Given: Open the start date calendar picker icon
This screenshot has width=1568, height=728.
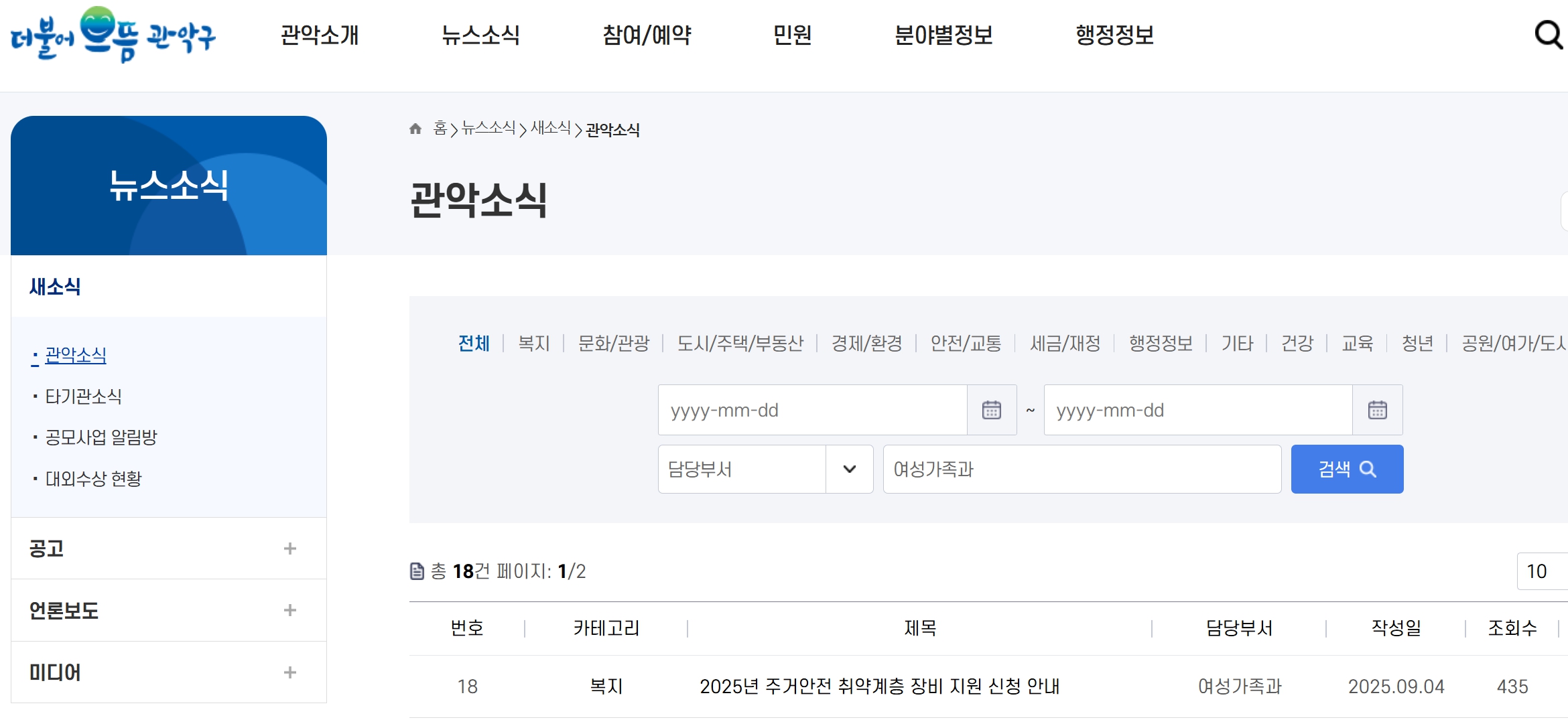Looking at the screenshot, I should (992, 409).
